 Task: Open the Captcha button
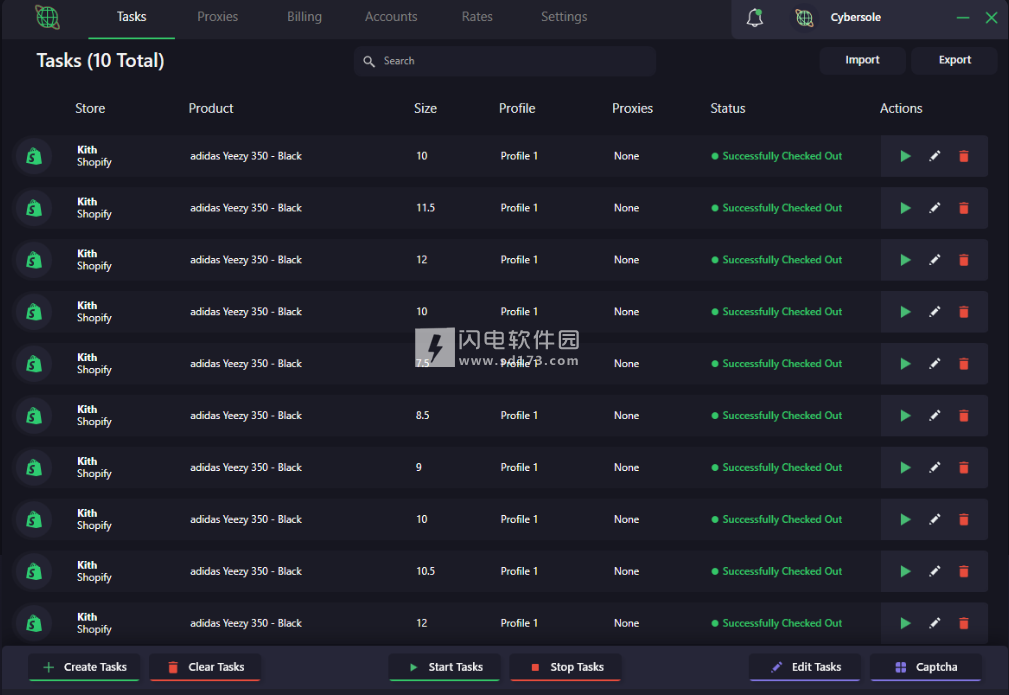pyautogui.click(x=926, y=667)
